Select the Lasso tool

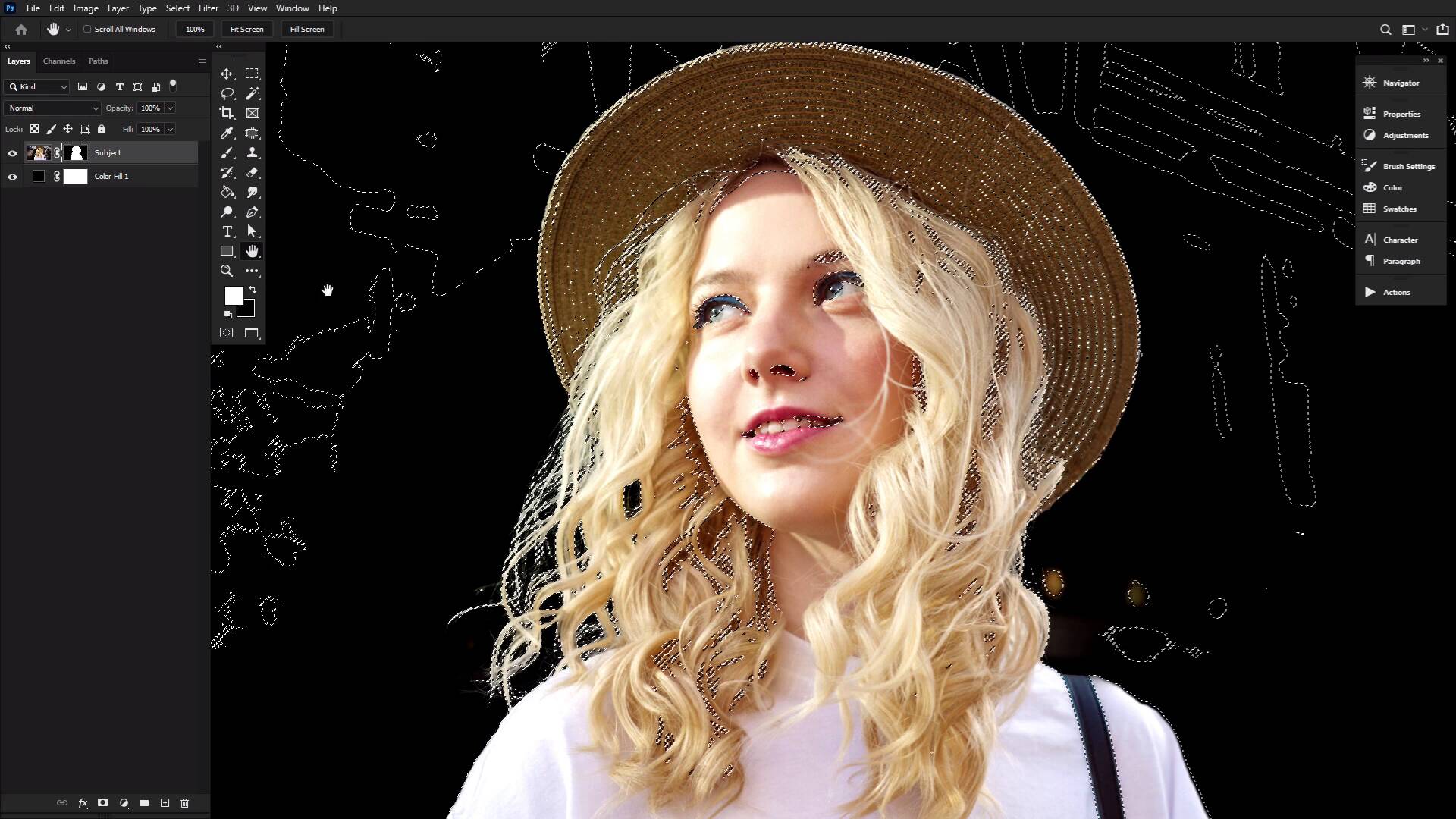click(227, 93)
